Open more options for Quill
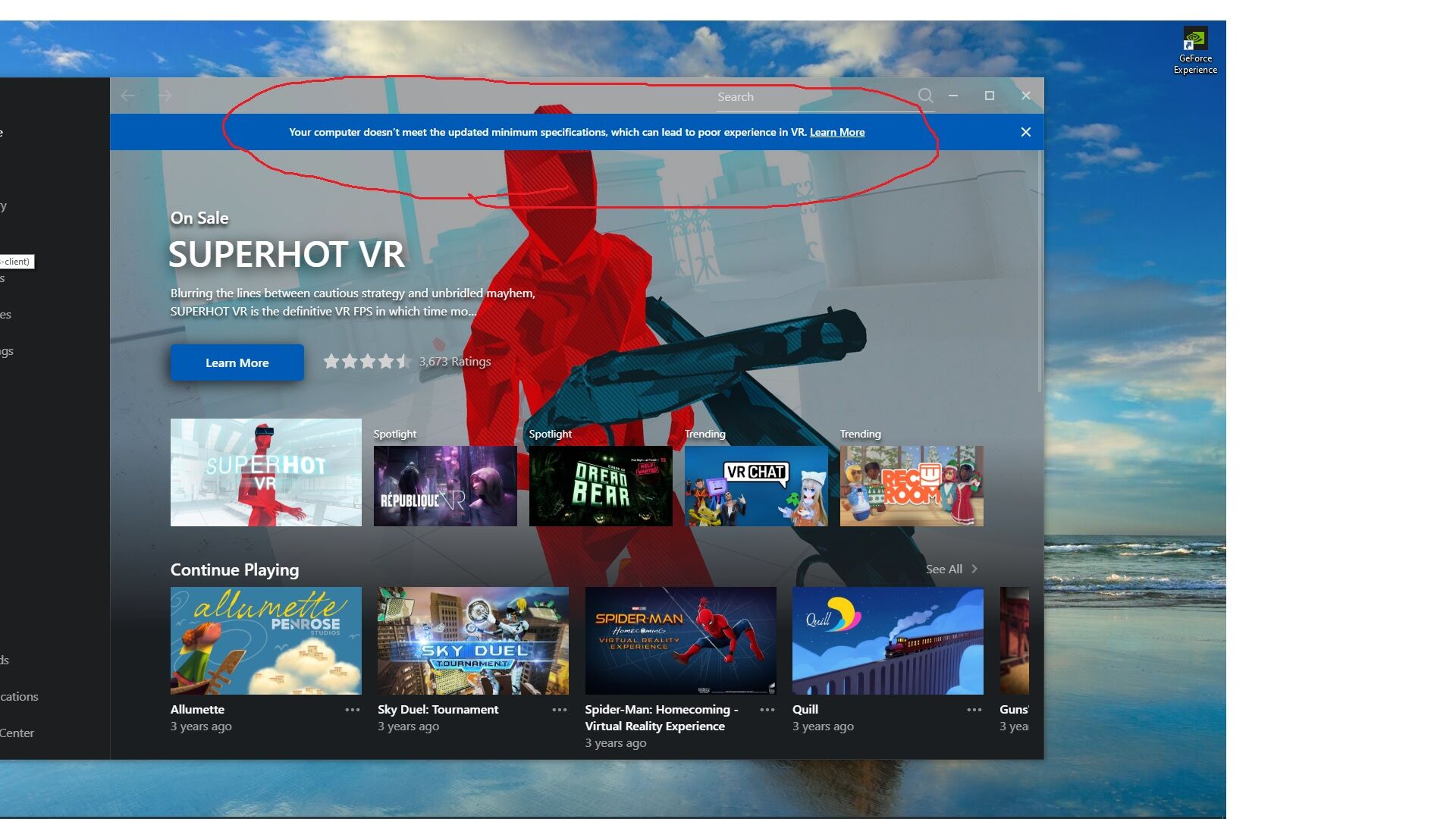1456x819 pixels. [x=974, y=710]
